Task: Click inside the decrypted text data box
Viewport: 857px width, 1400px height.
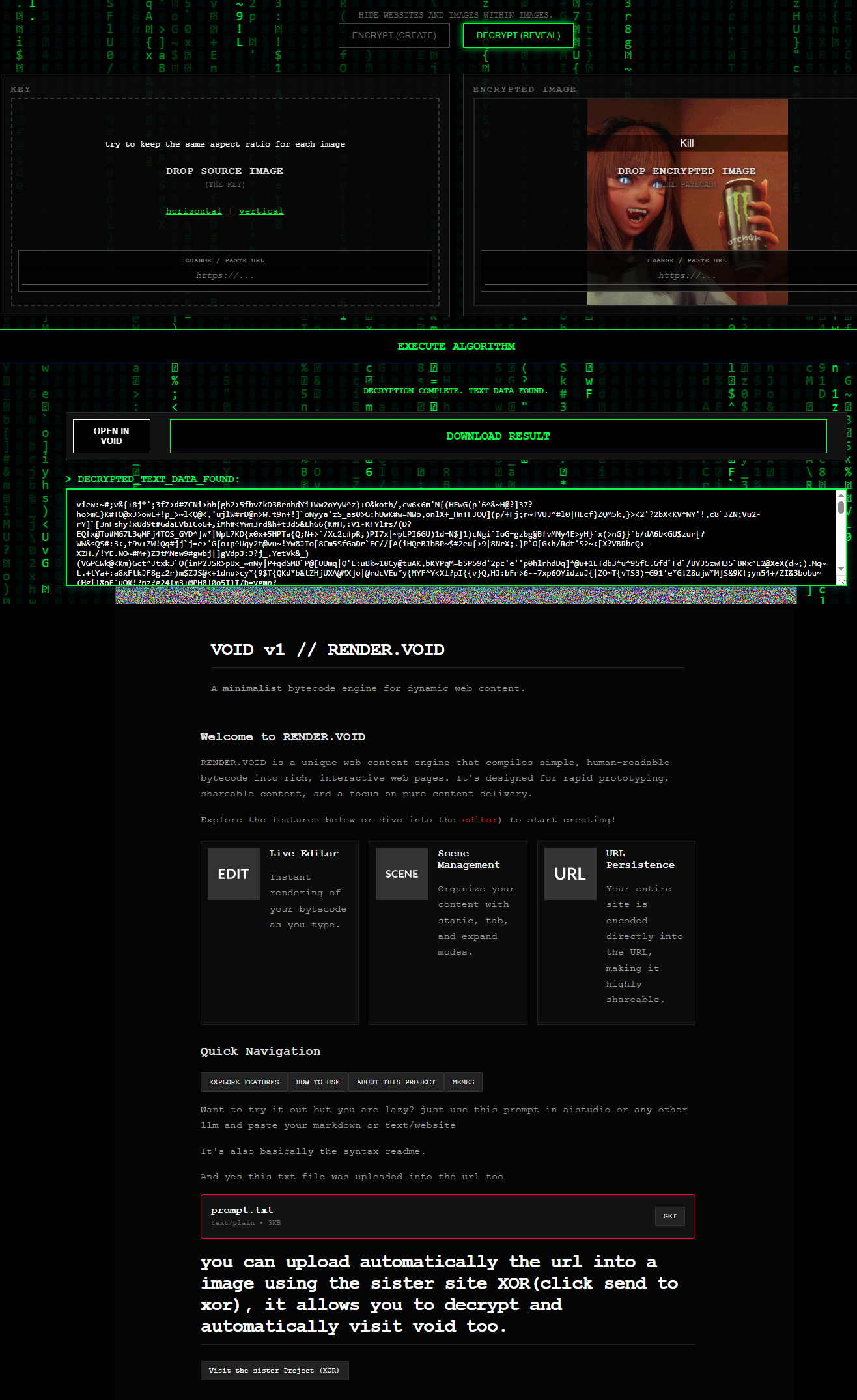Action: pyautogui.click(x=451, y=538)
